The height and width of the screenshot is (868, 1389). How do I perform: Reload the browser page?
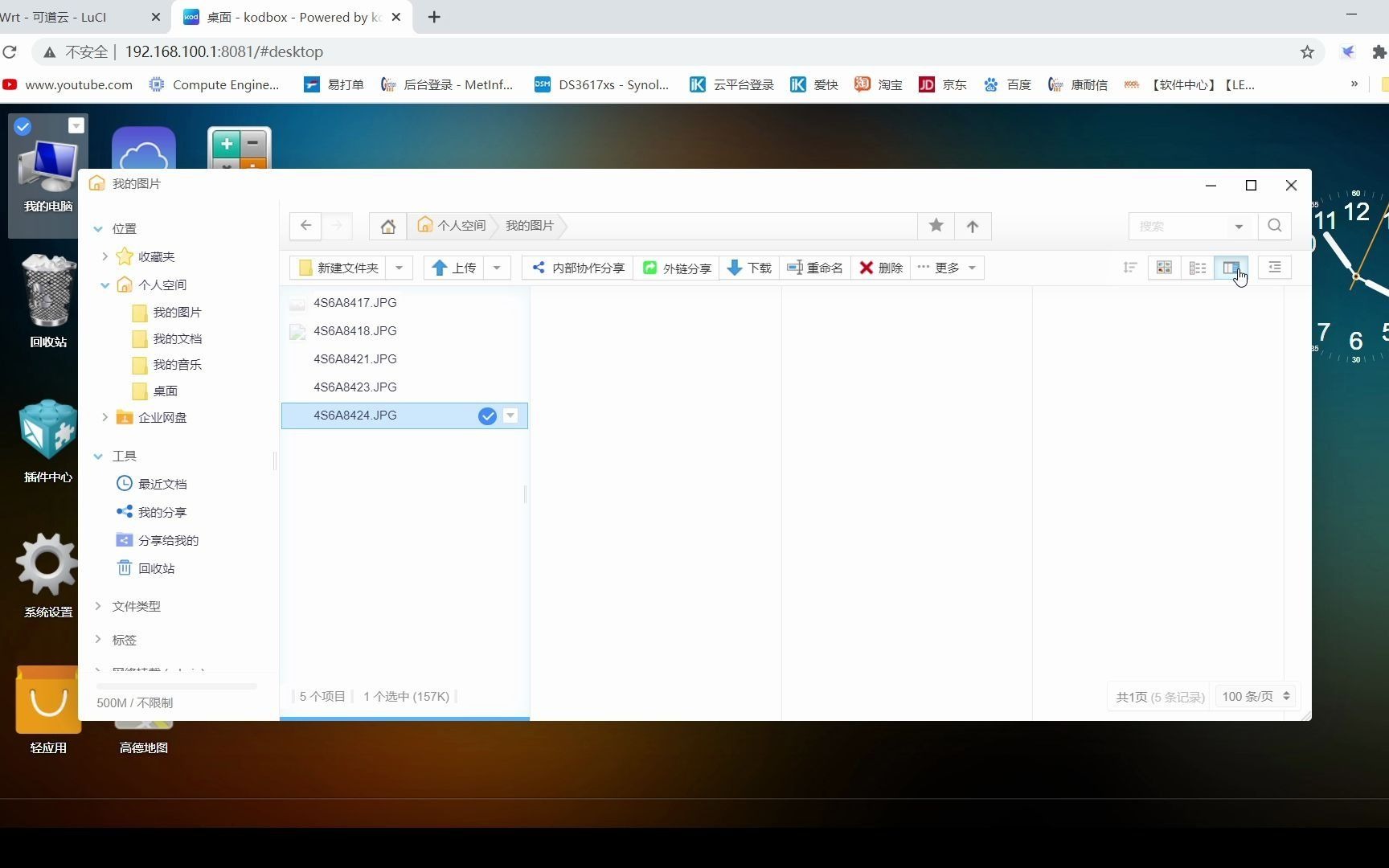tap(10, 52)
